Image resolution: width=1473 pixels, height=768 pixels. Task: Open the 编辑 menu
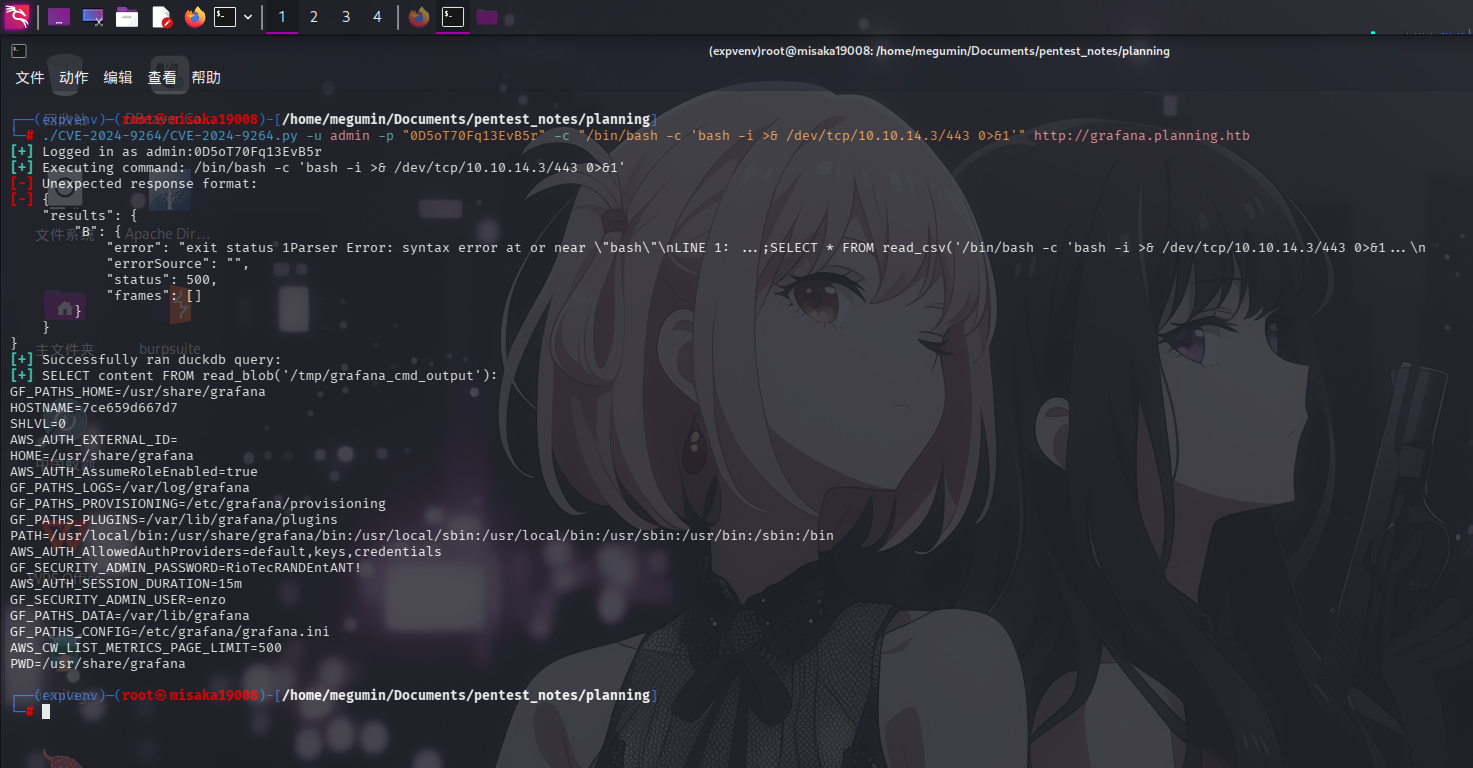[118, 77]
